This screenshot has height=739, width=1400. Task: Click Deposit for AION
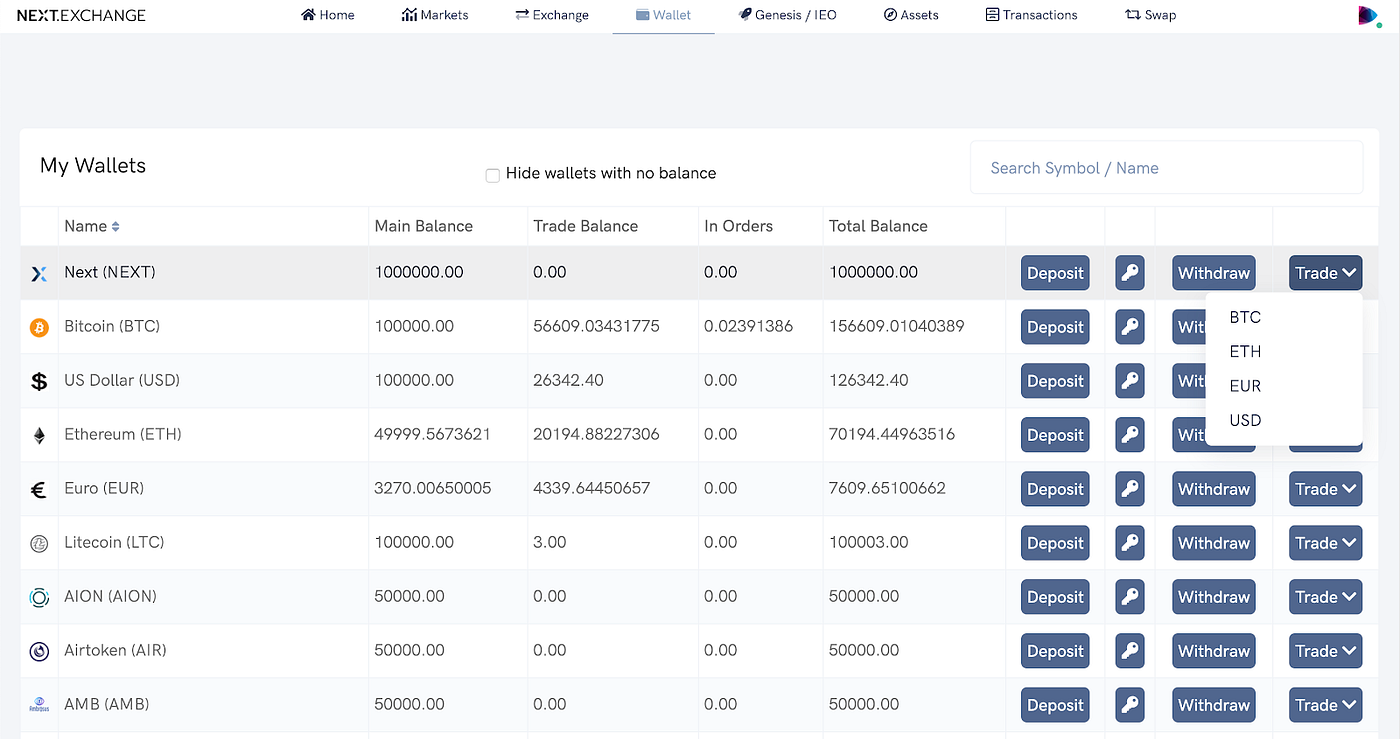[x=1055, y=597]
